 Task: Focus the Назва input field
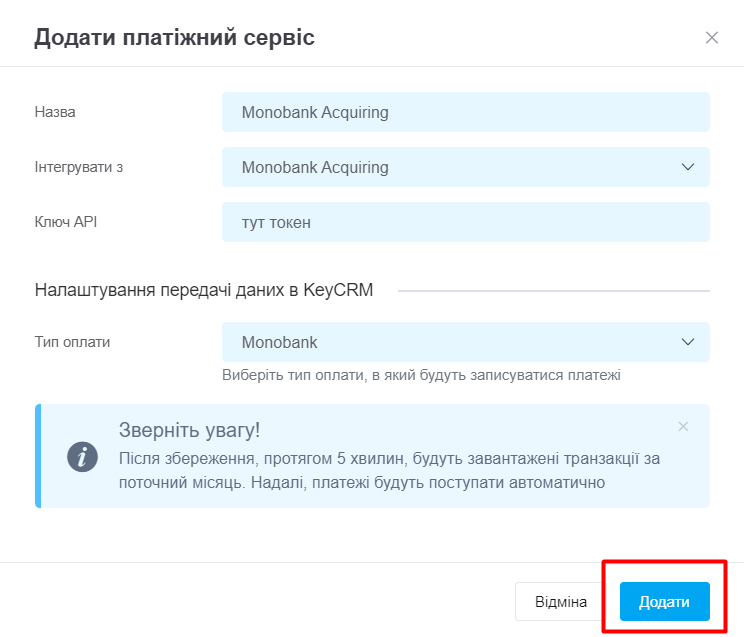465,112
